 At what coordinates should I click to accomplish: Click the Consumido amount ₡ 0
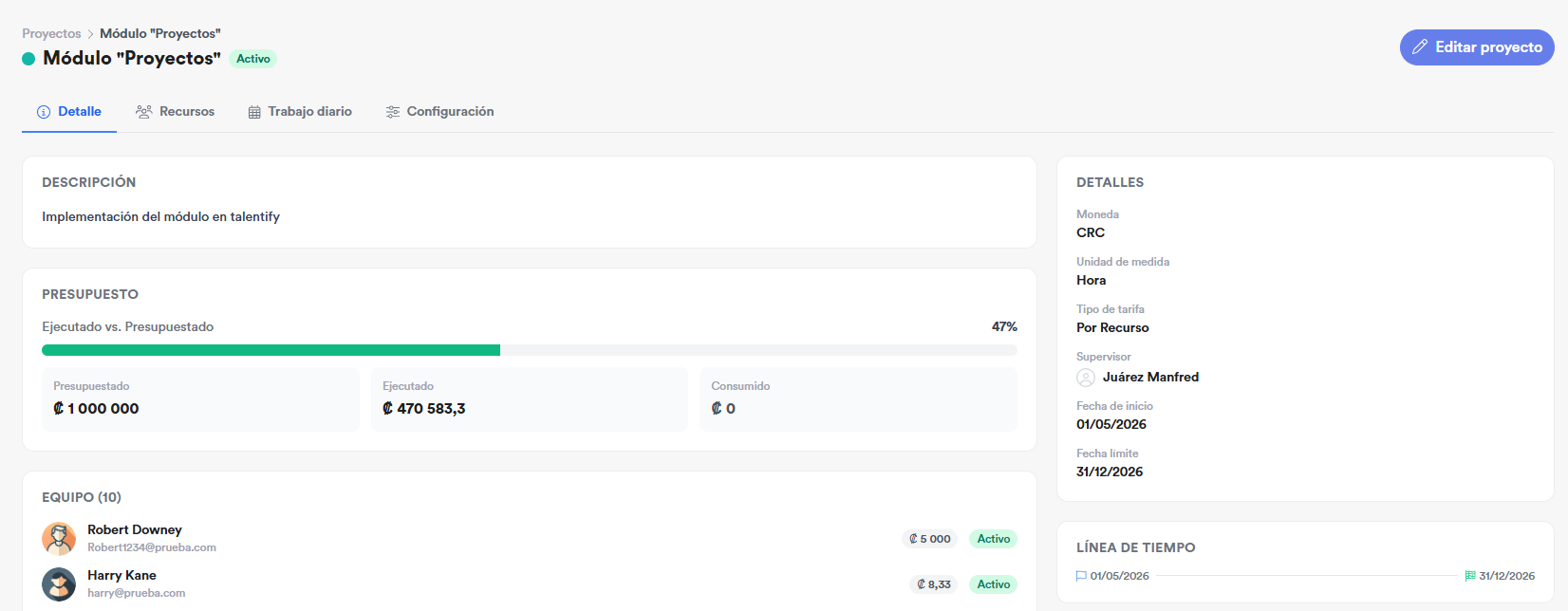point(723,409)
